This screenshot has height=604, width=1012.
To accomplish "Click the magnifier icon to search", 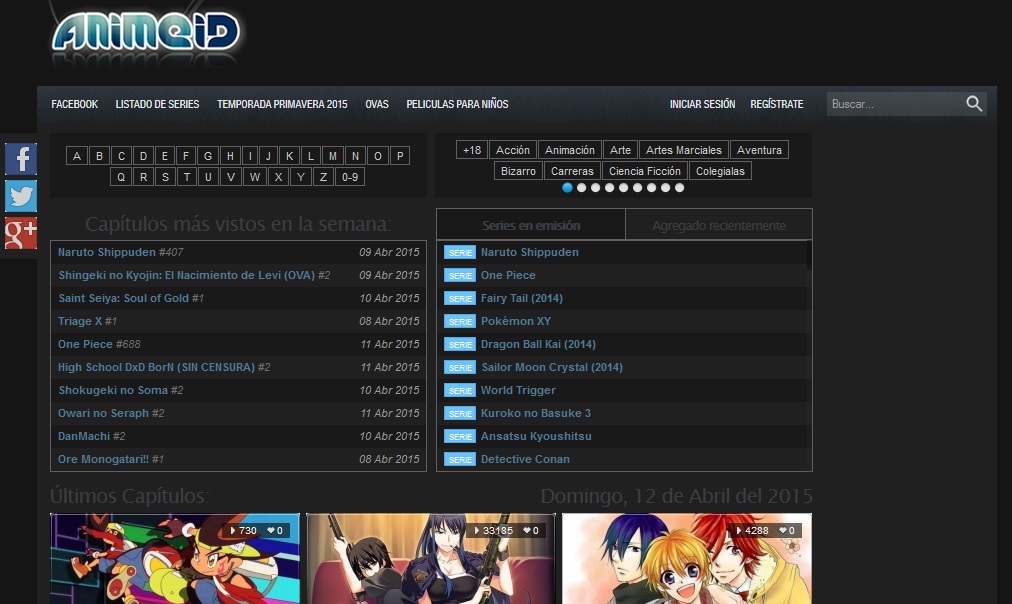I will pos(973,103).
